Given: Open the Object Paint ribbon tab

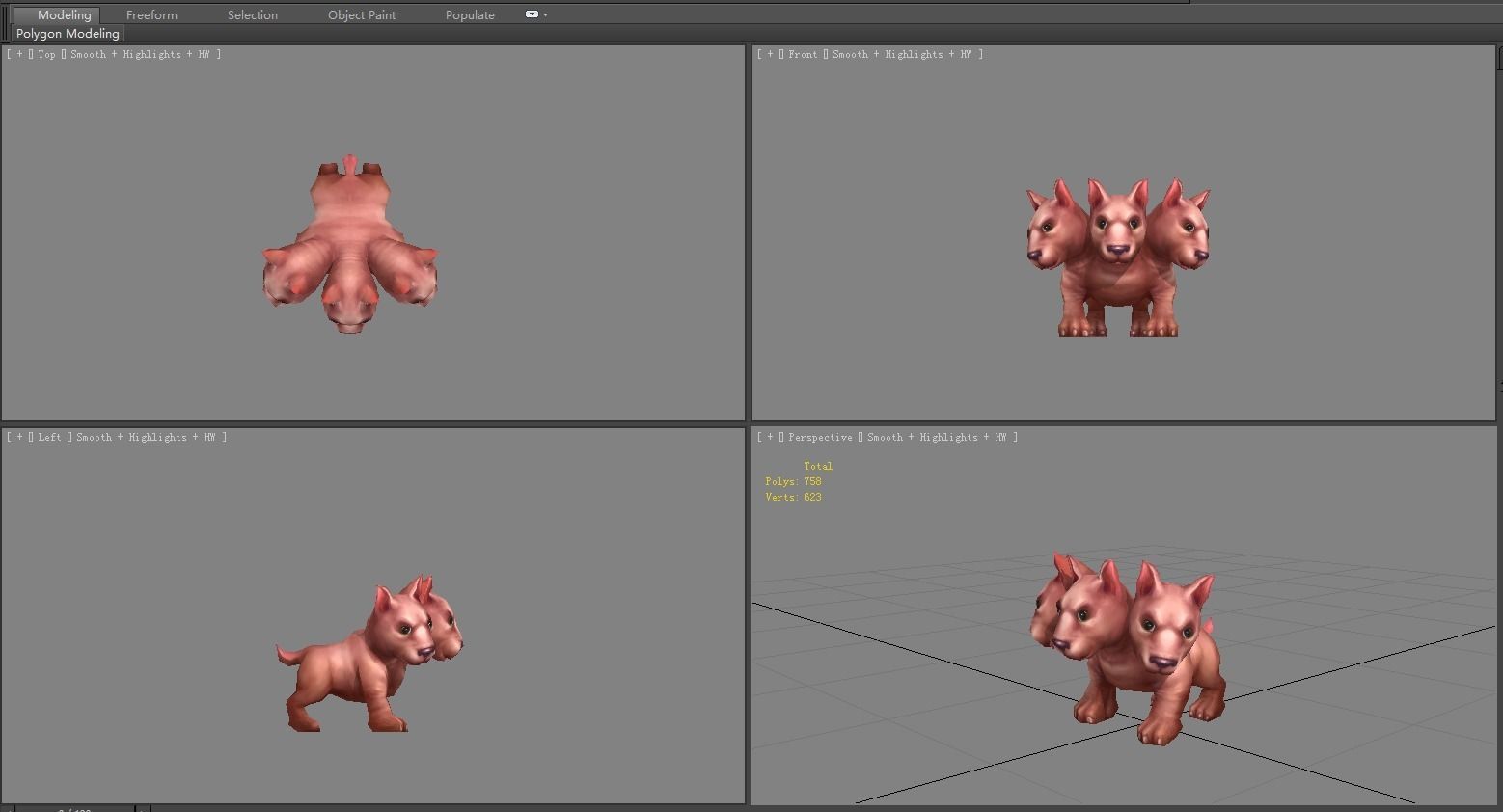Looking at the screenshot, I should 362,14.
